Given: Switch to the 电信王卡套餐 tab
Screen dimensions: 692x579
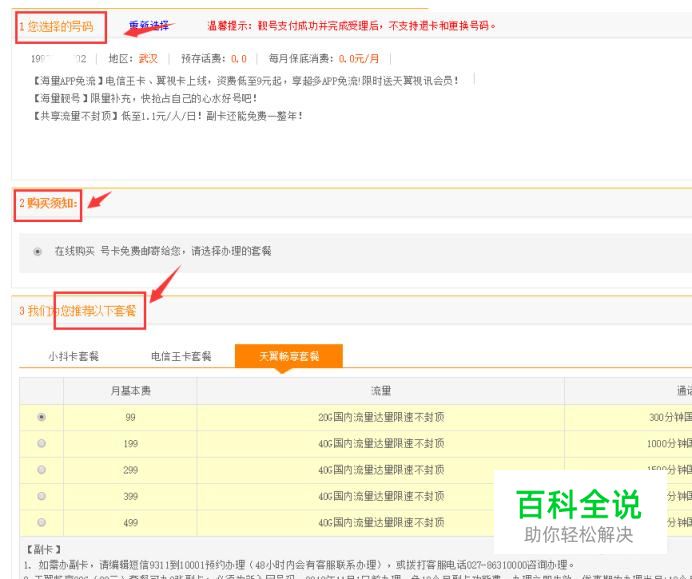Looking at the screenshot, I should click(x=181, y=356).
